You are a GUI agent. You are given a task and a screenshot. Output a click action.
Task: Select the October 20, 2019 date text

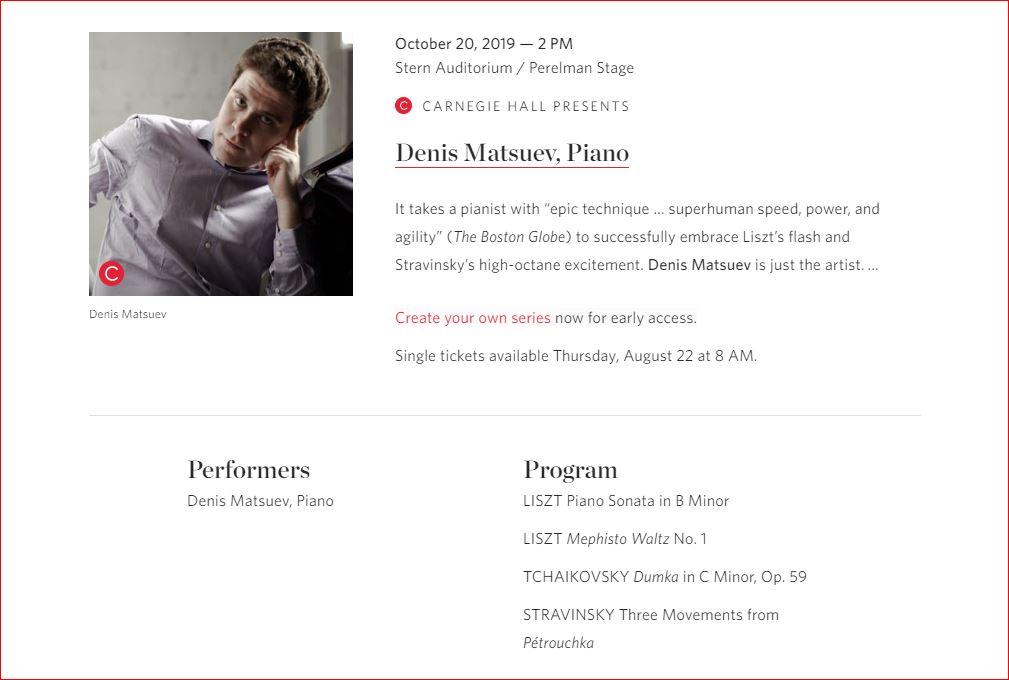(455, 44)
